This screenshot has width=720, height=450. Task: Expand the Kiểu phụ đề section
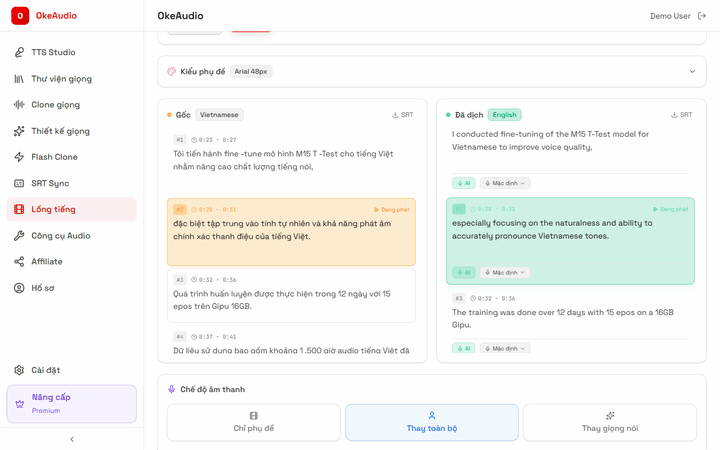[x=691, y=72]
